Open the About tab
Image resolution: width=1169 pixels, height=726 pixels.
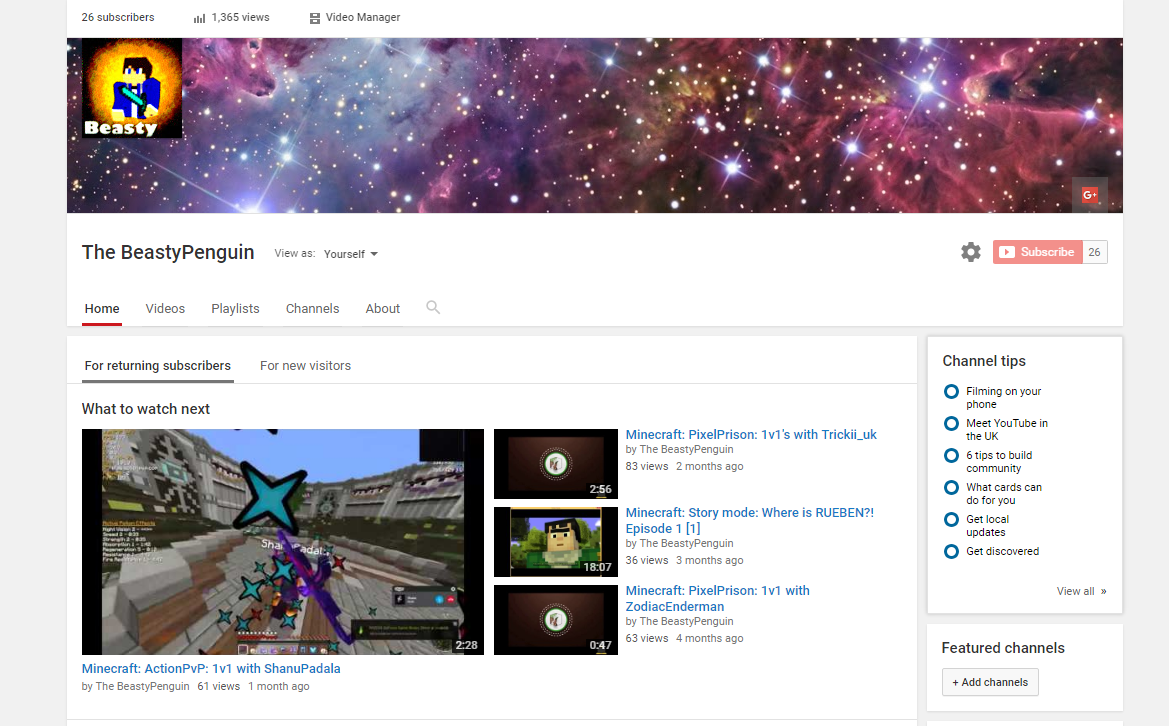coord(382,309)
